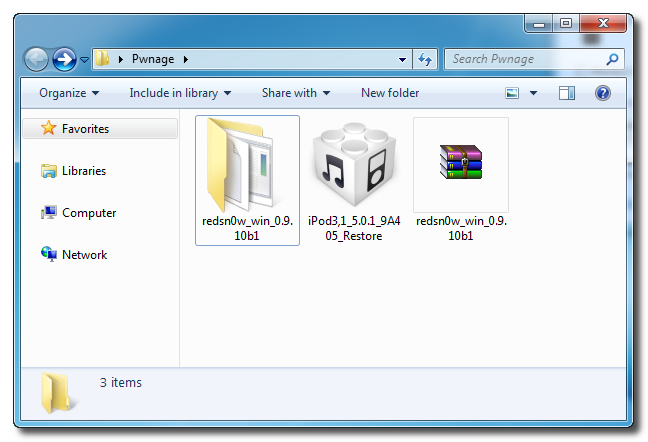
Task: Click the Libraries folder icon
Action: [x=49, y=171]
